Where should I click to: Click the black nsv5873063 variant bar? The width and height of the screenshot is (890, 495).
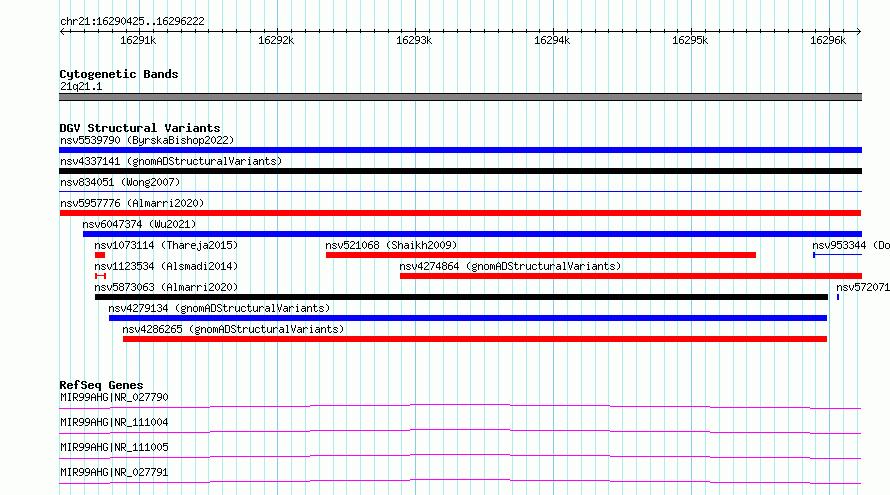point(461,297)
